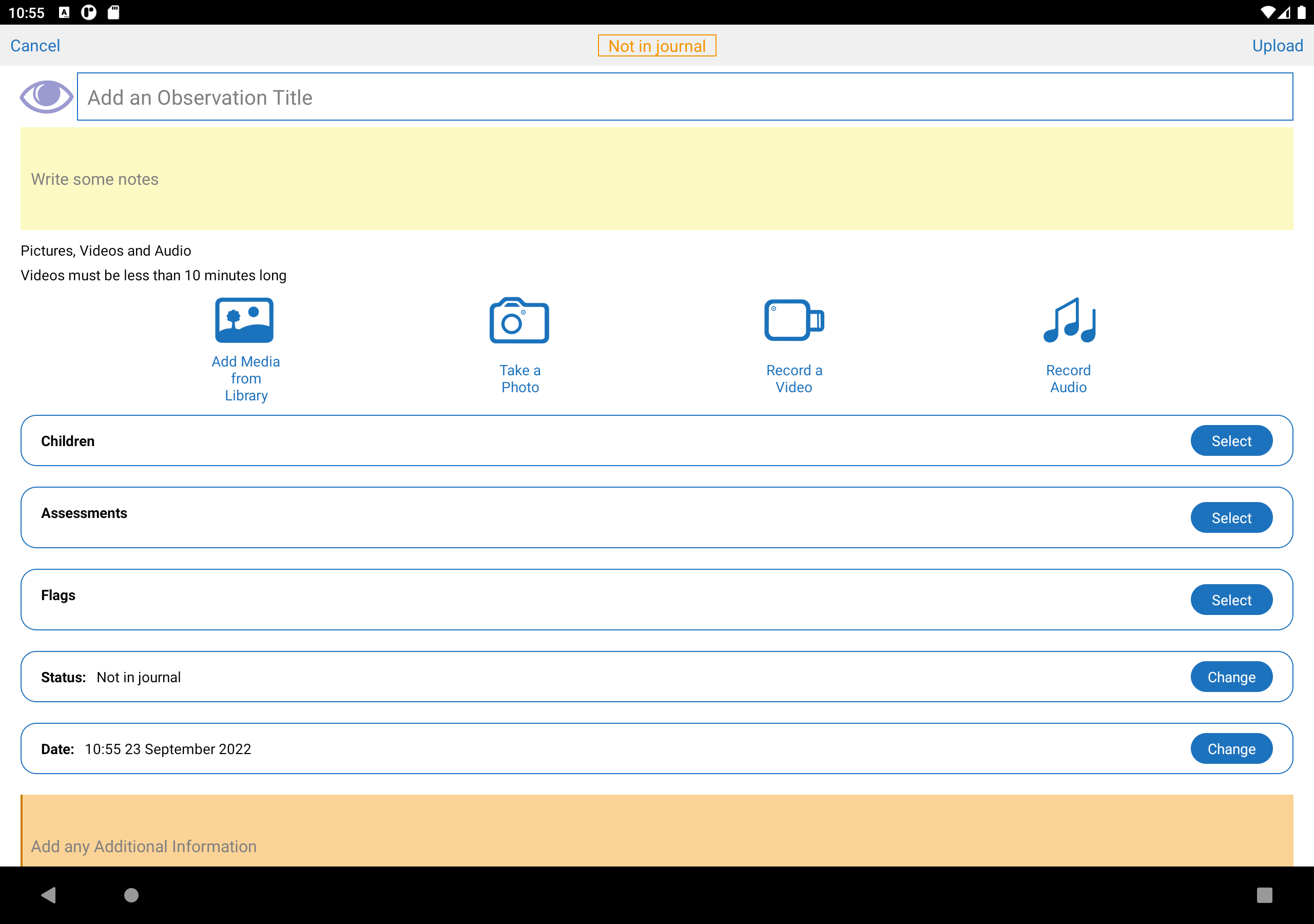Image resolution: width=1314 pixels, height=924 pixels.
Task: Upload the observation
Action: coord(1278,45)
